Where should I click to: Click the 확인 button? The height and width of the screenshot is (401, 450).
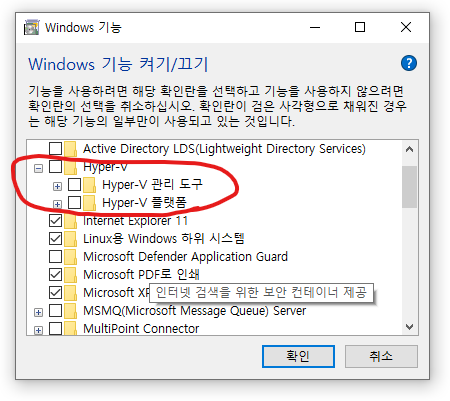point(298,356)
